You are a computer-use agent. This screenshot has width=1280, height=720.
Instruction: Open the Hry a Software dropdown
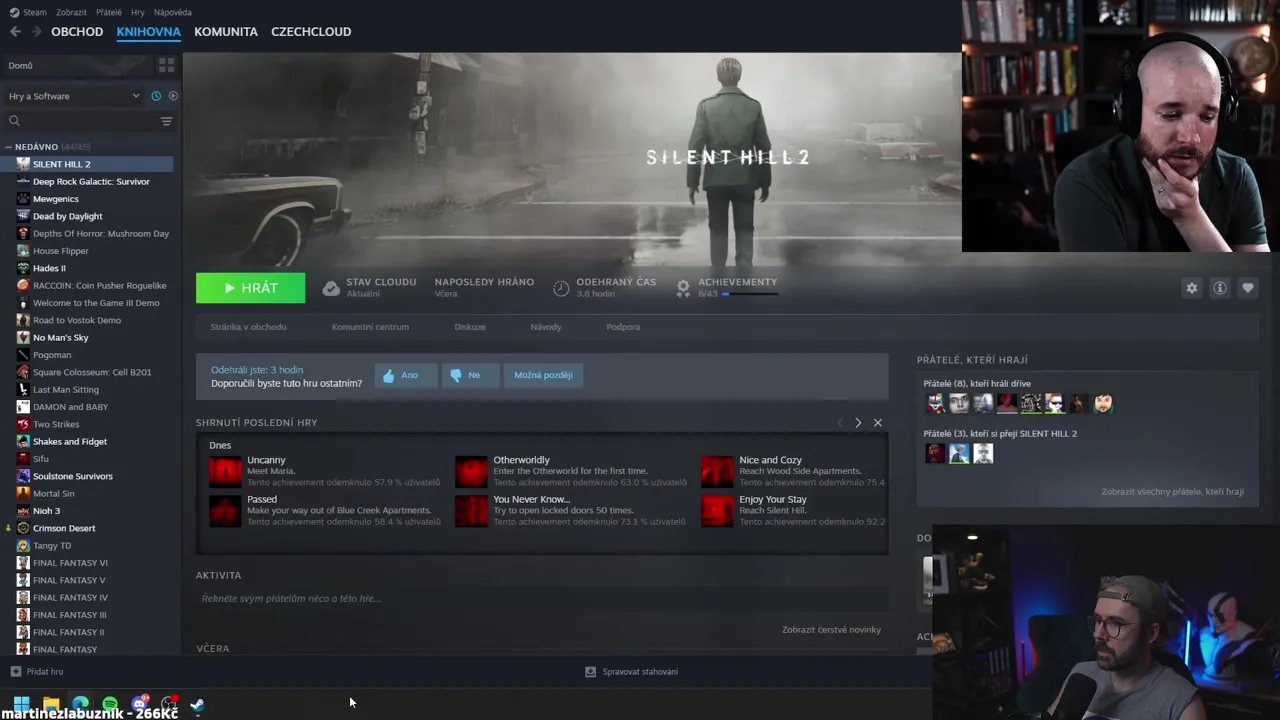pyautogui.click(x=74, y=96)
